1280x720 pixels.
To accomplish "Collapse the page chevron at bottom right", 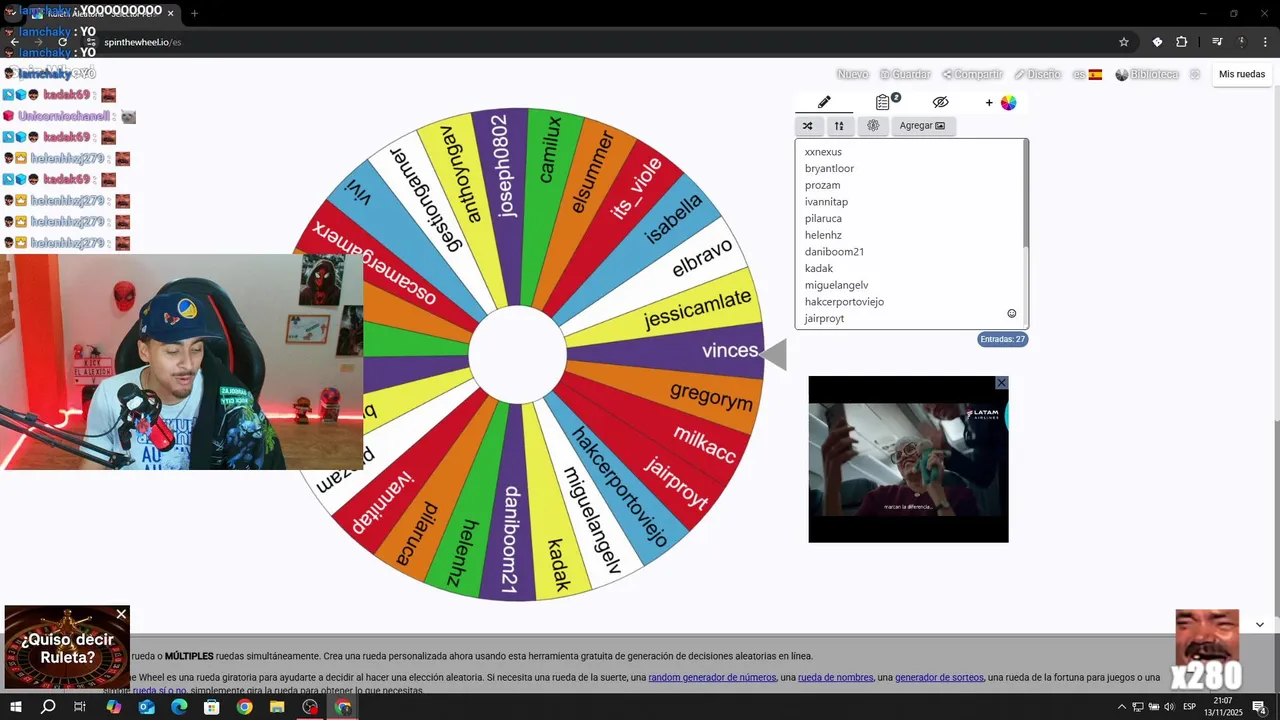I will (x=1259, y=624).
